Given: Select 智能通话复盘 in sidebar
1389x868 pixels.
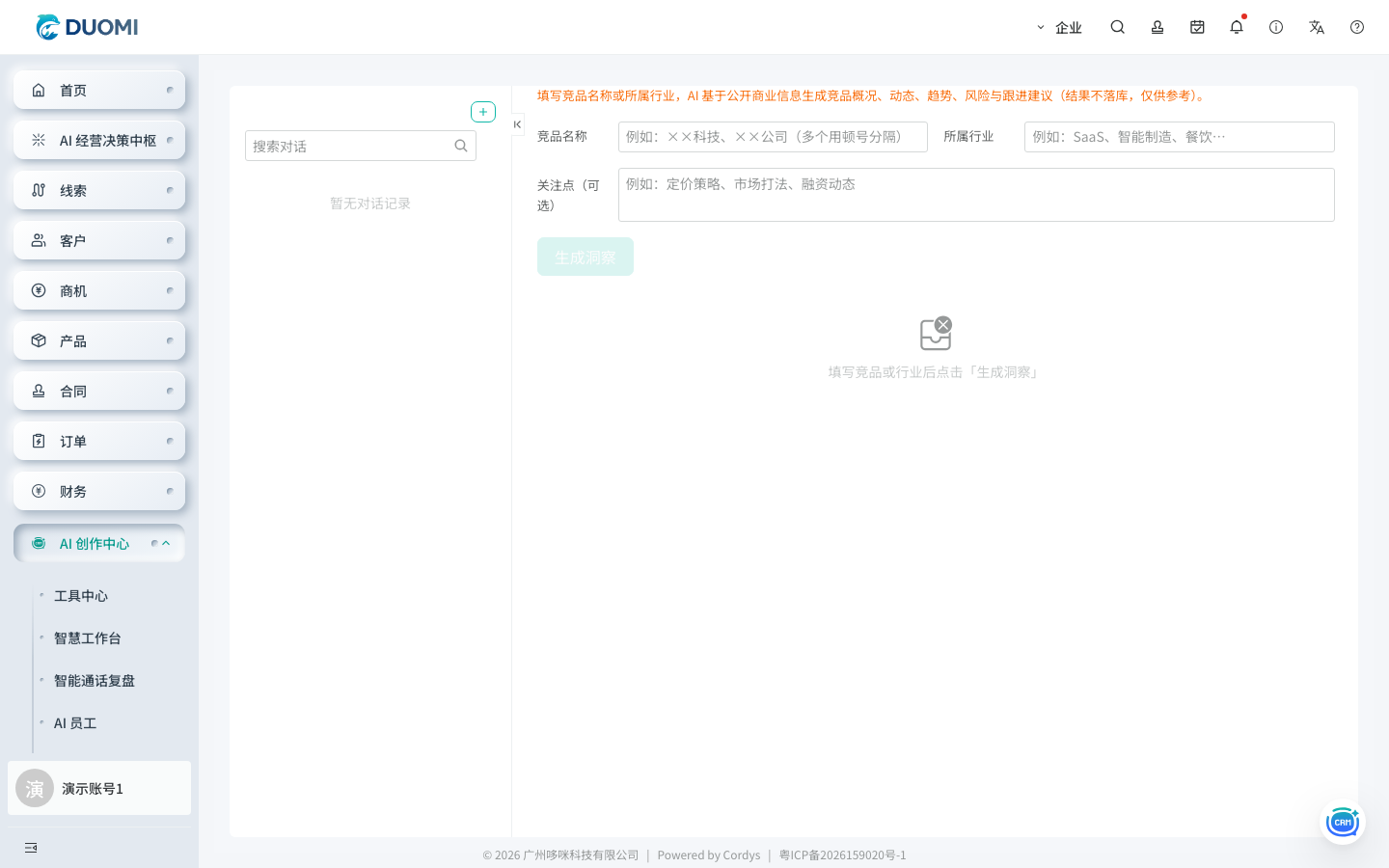Looking at the screenshot, I should coord(95,681).
